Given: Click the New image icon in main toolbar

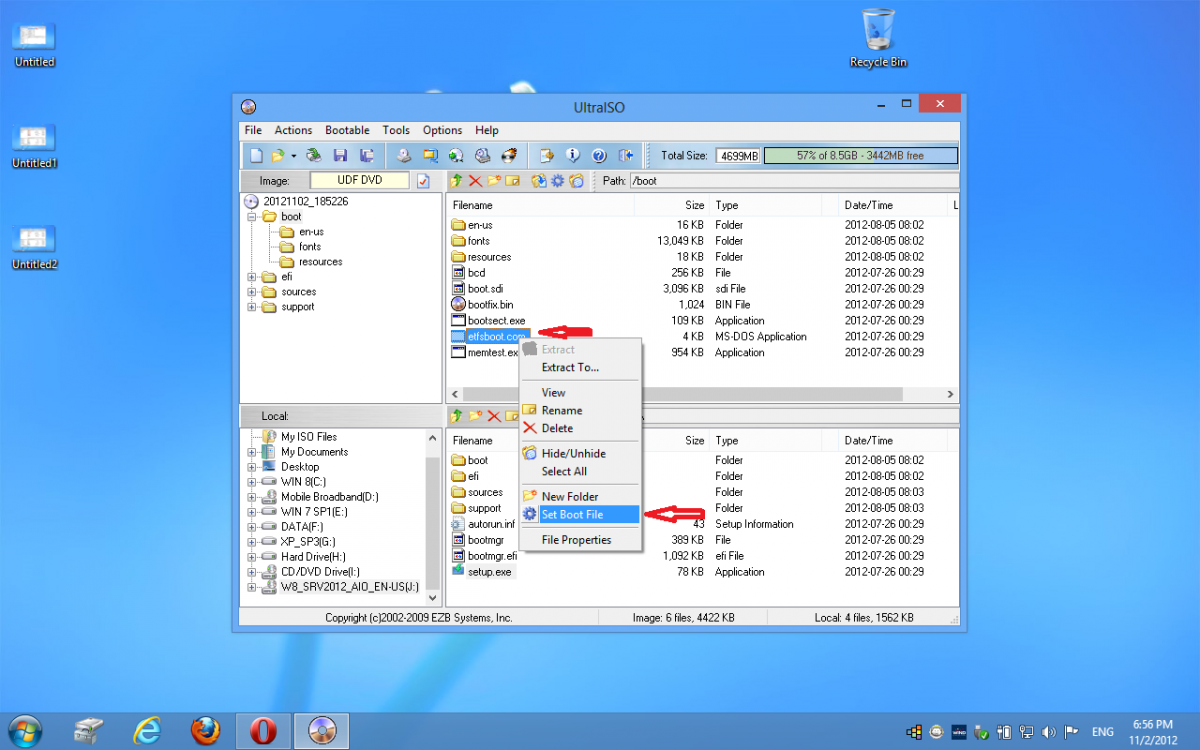Looking at the screenshot, I should [x=256, y=156].
